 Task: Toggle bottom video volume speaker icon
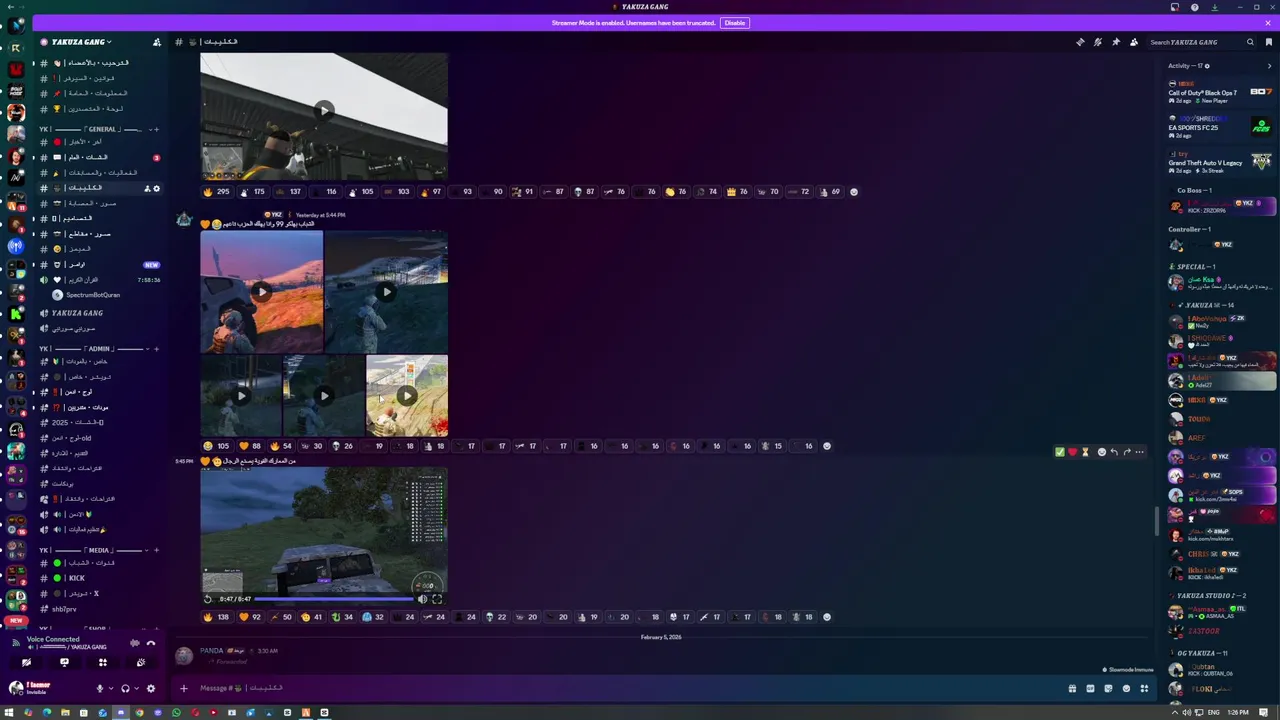pyautogui.click(x=422, y=599)
